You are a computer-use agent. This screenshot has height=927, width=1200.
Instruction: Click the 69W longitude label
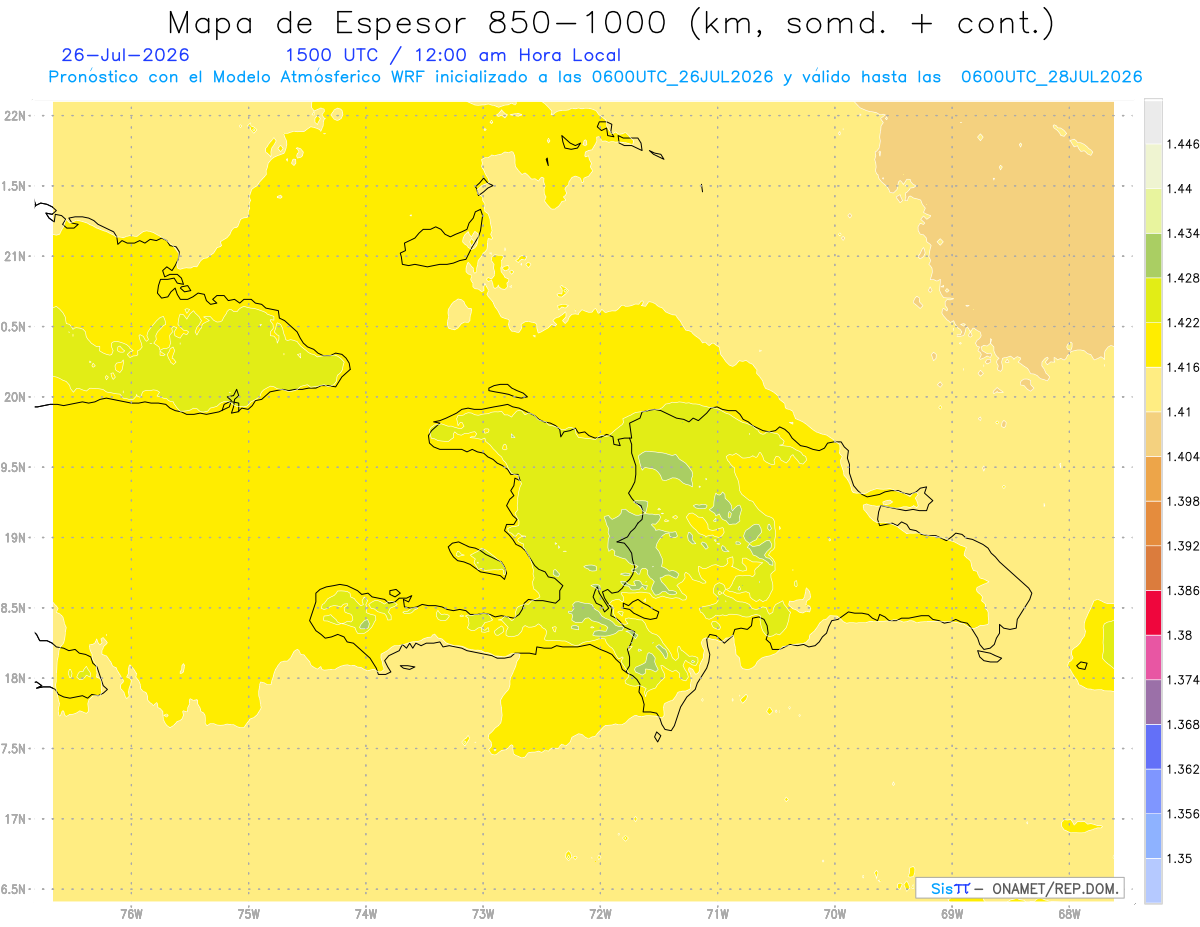coord(951,914)
